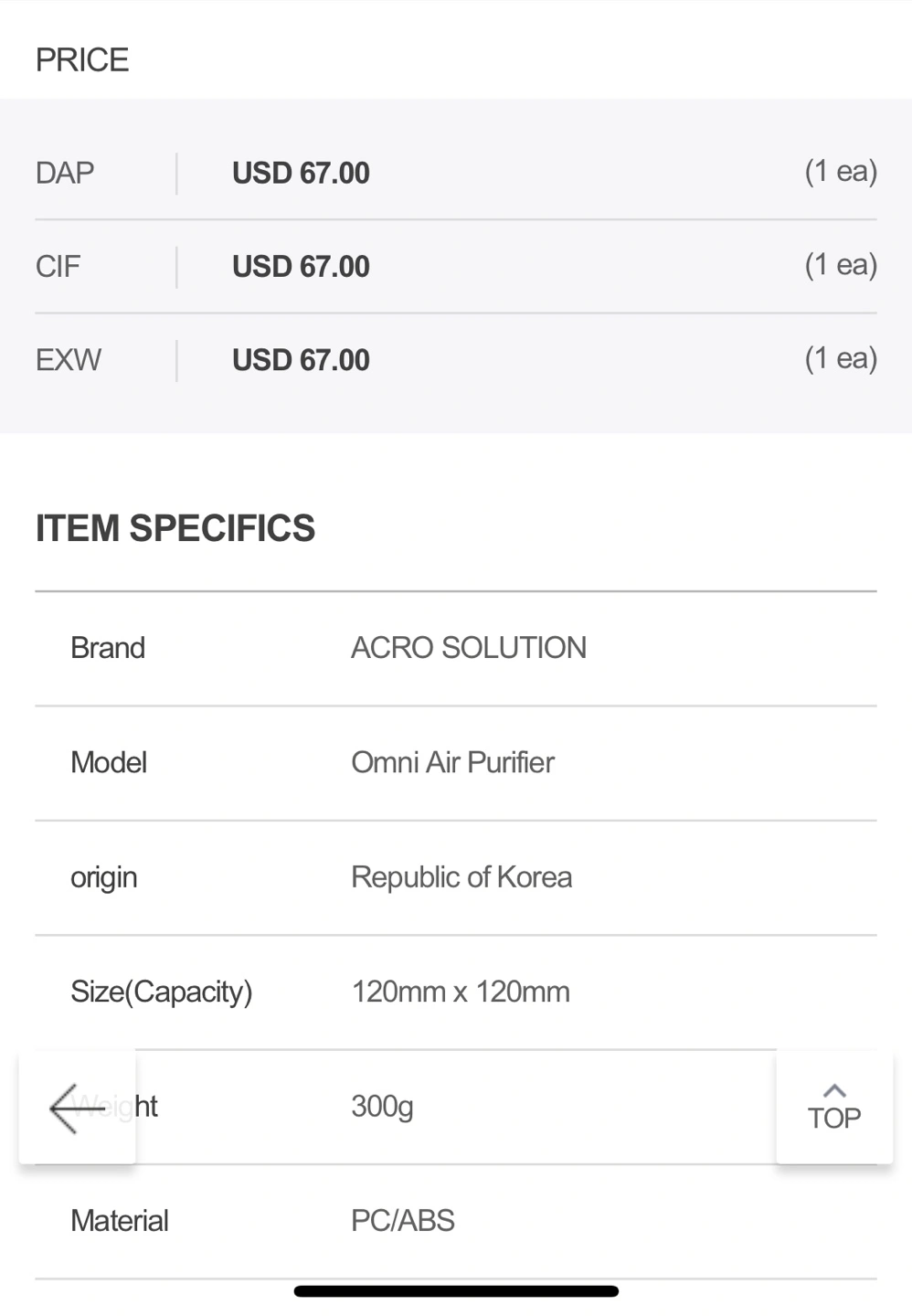Tap the 300g weight value
Viewport: 912px width, 1316px height.
pos(382,1107)
